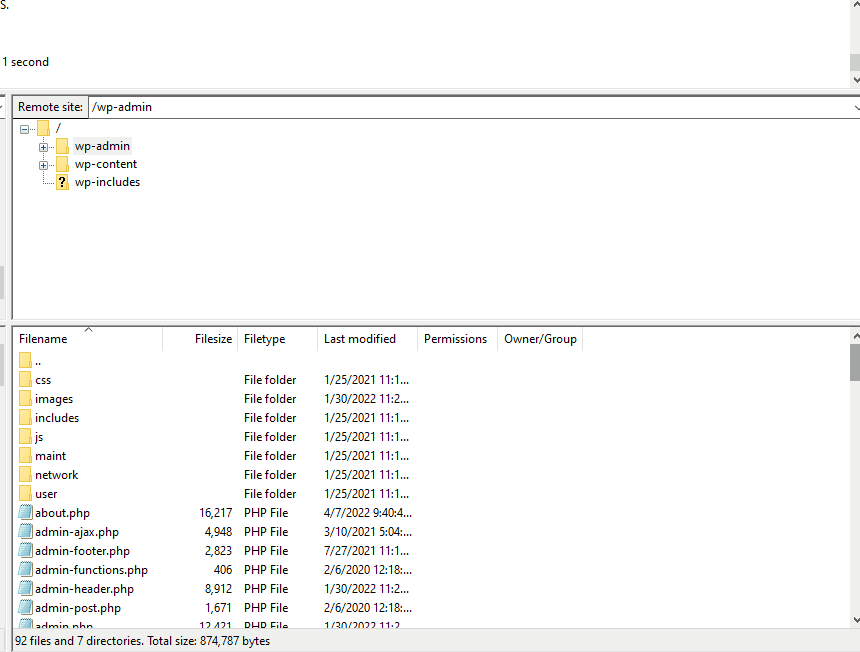
Task: Click the "4/7/2022 9:40:4..." modified date
Action: point(368,513)
